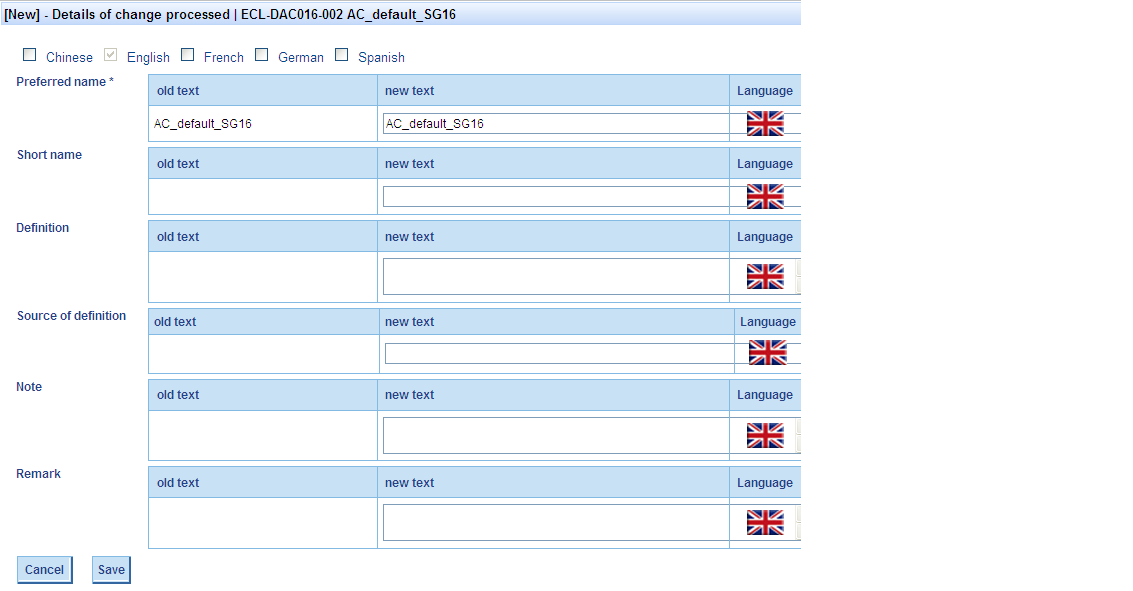Viewport: 1133px width, 591px height.
Task: Enable the Spanish language checkbox
Action: point(342,56)
